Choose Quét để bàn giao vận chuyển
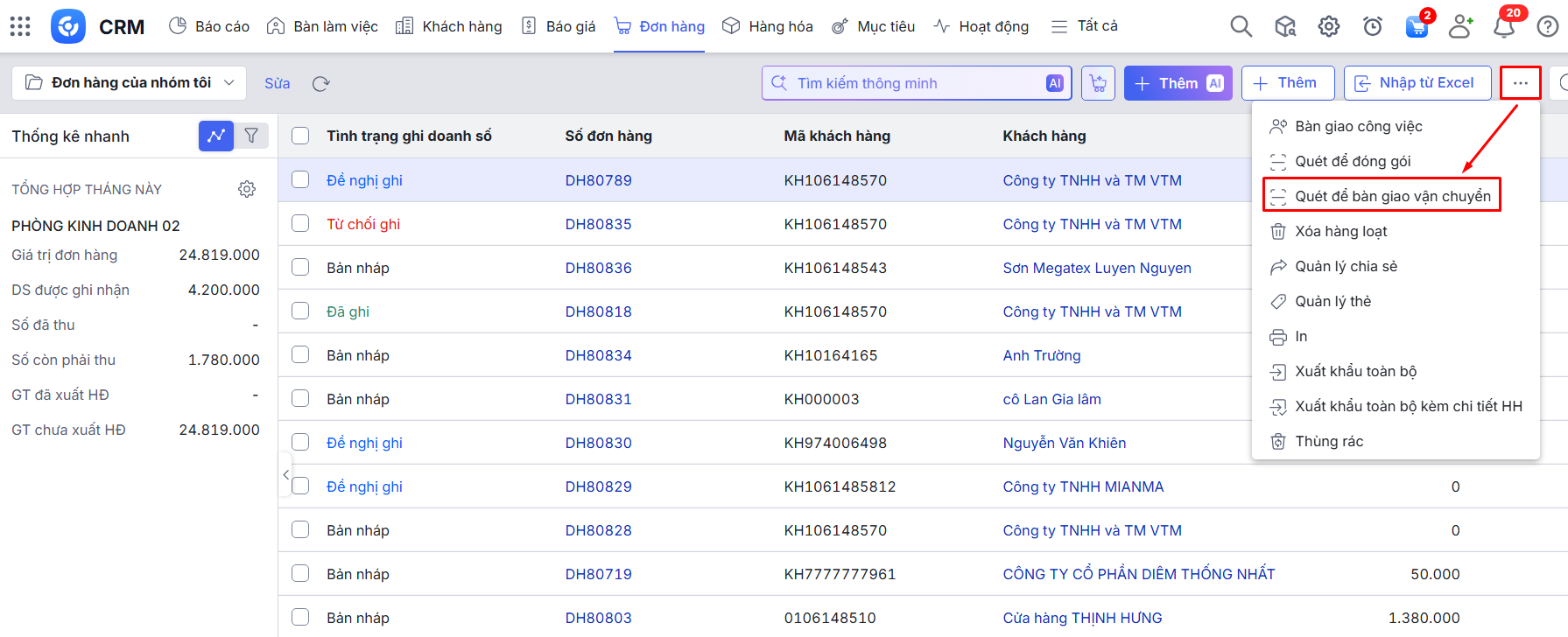Image resolution: width=1568 pixels, height=637 pixels. point(1392,196)
